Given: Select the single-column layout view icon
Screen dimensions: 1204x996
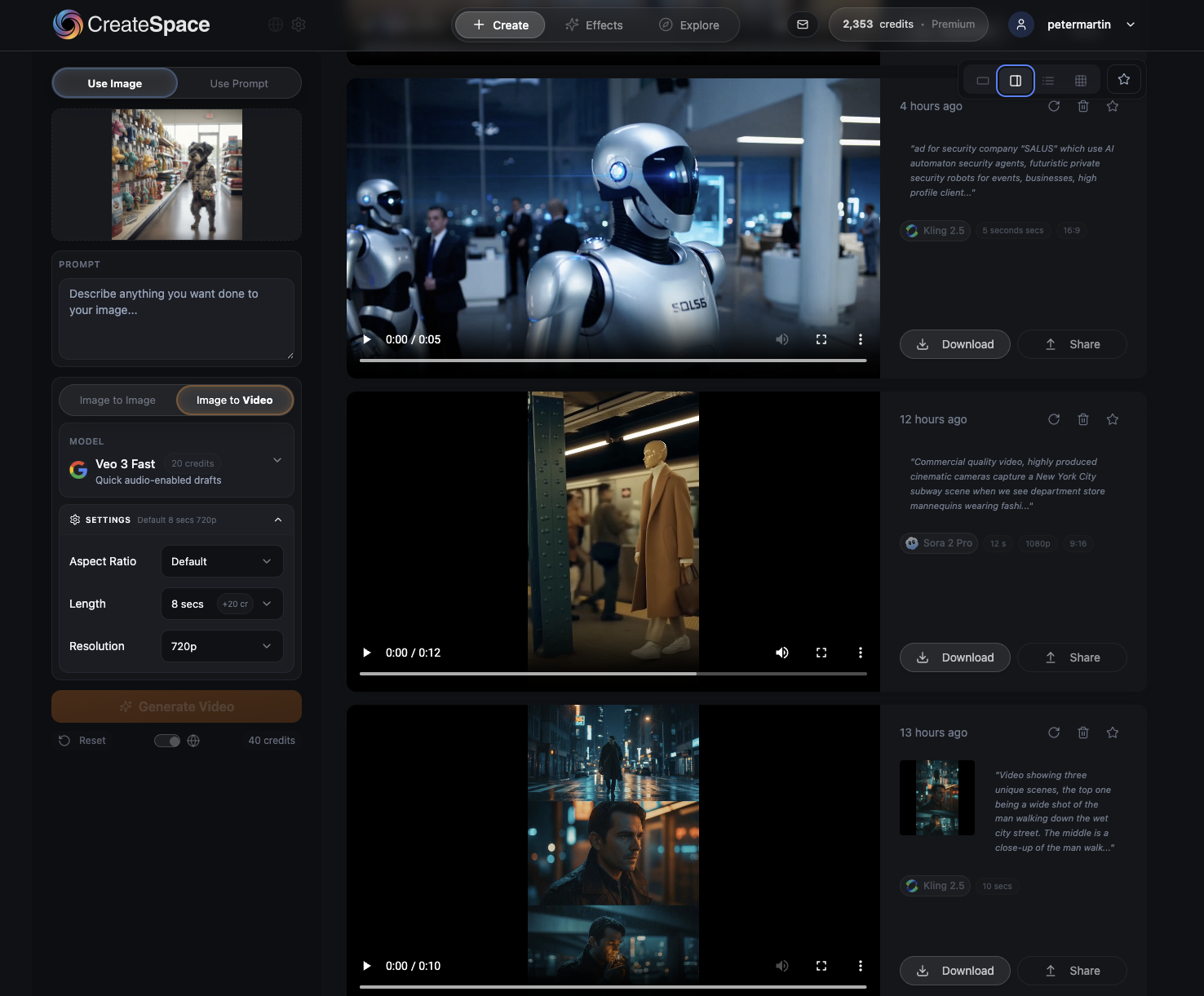Looking at the screenshot, I should [983, 81].
